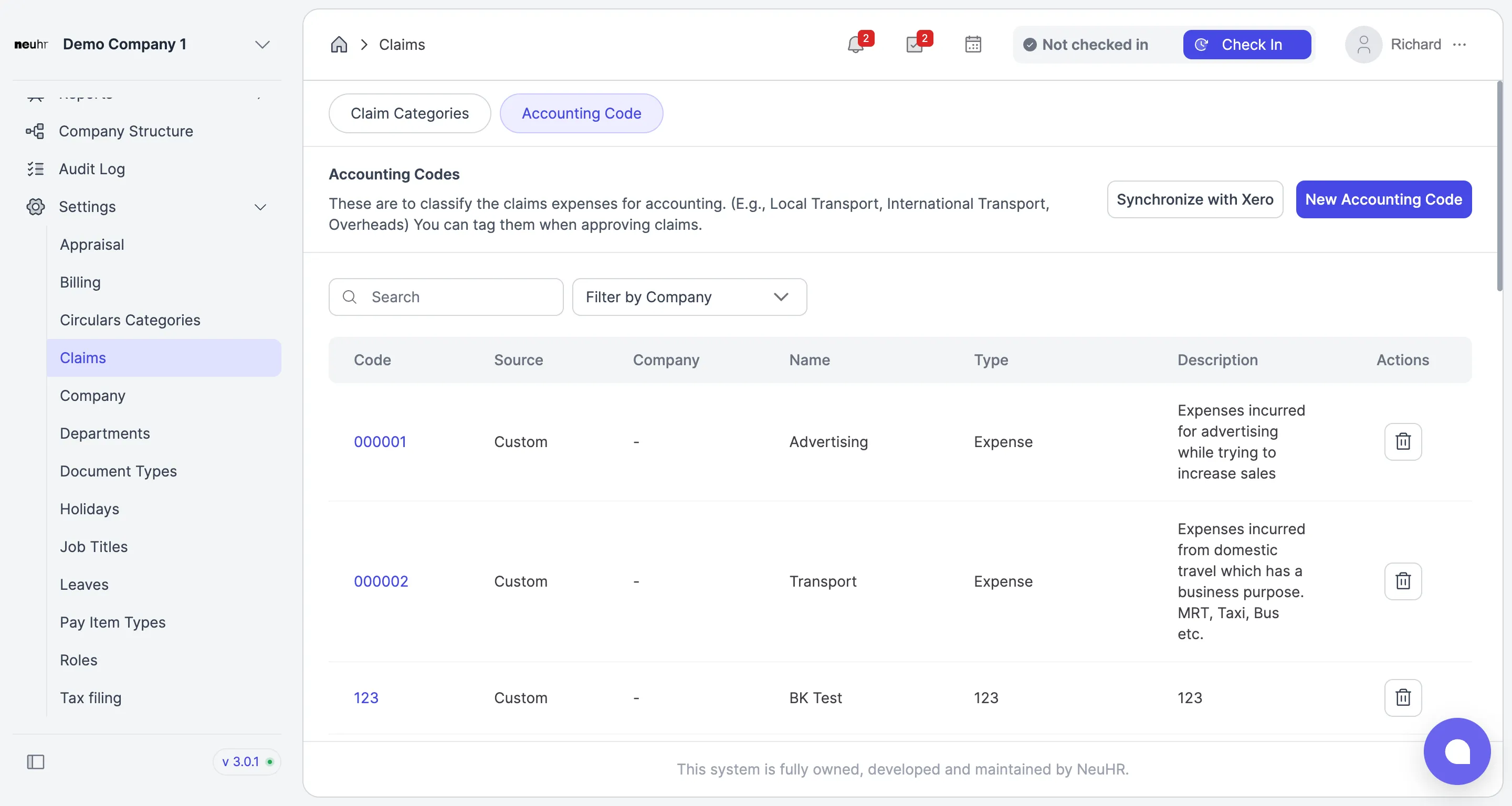Open the tasks checklist icon with badge
The image size is (1512, 806).
coord(915,45)
